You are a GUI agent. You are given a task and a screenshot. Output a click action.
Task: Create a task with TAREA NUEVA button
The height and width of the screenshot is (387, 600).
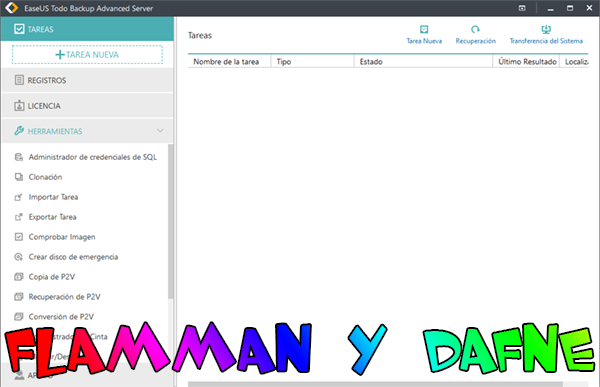coord(87,55)
